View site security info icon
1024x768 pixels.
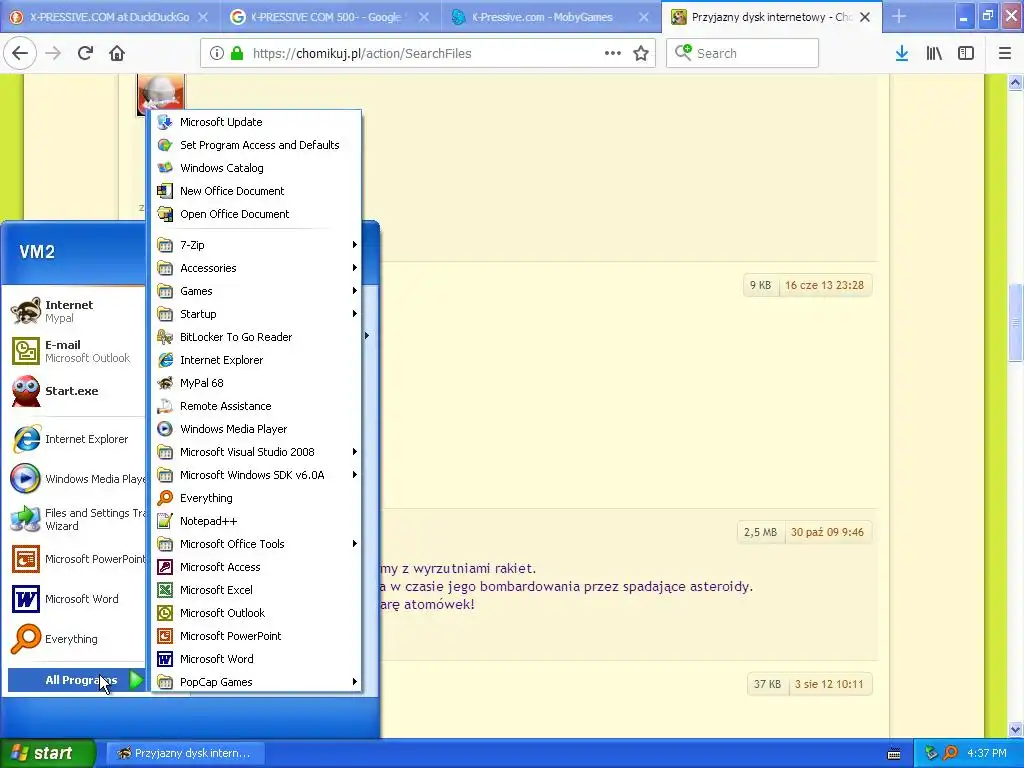217,53
